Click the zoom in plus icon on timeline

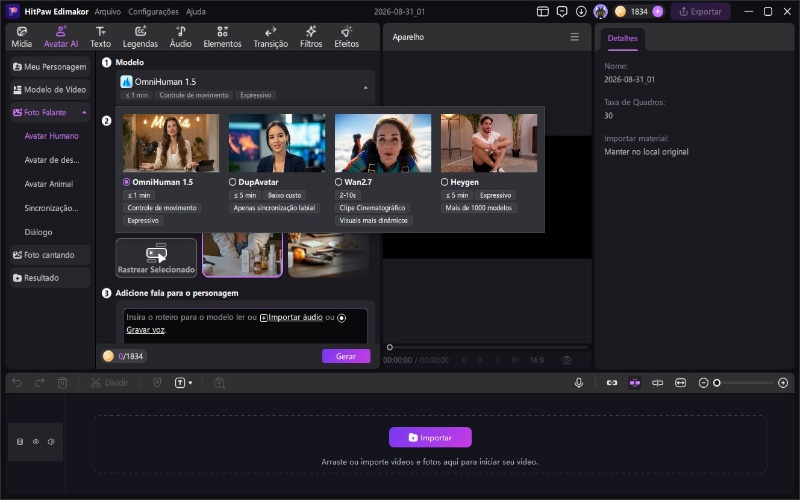783,383
